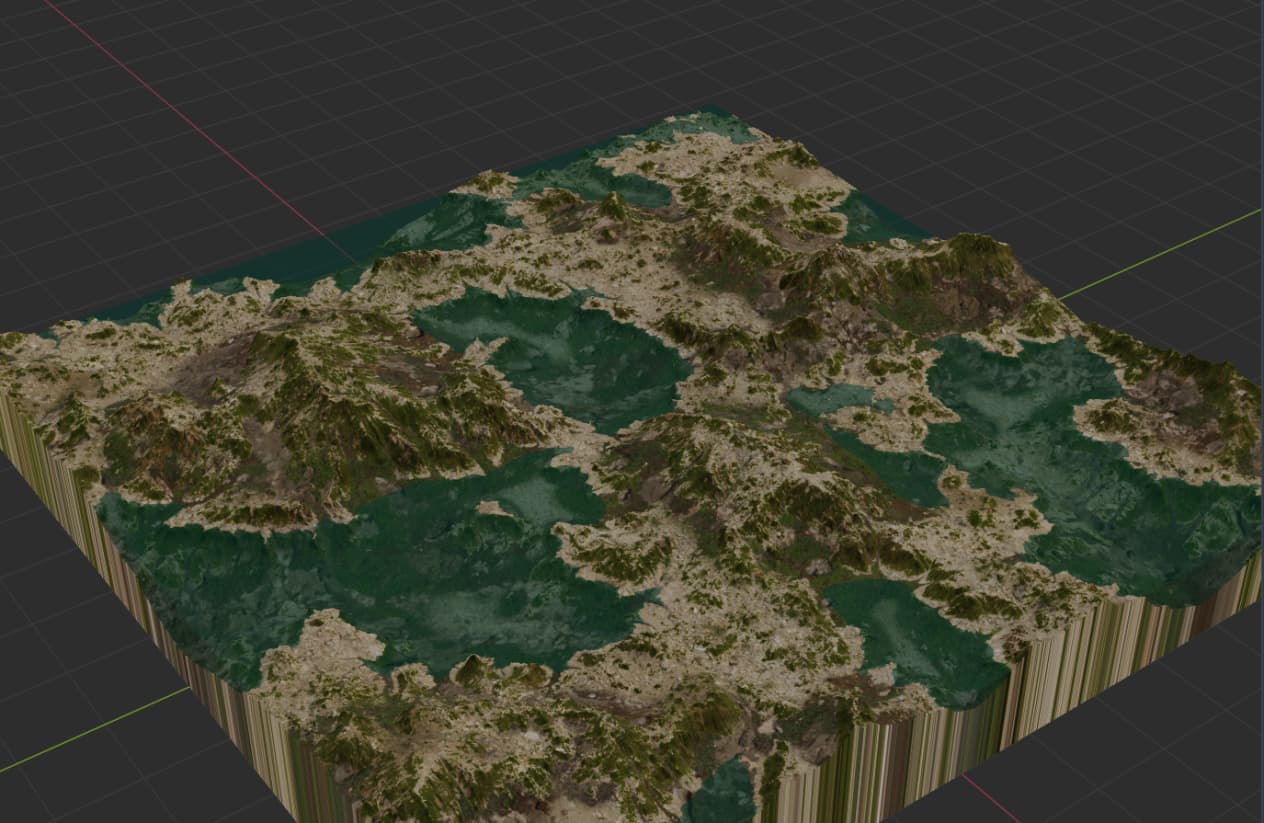Click the green Y-axis line beside the terrain's right edge

1160,254
